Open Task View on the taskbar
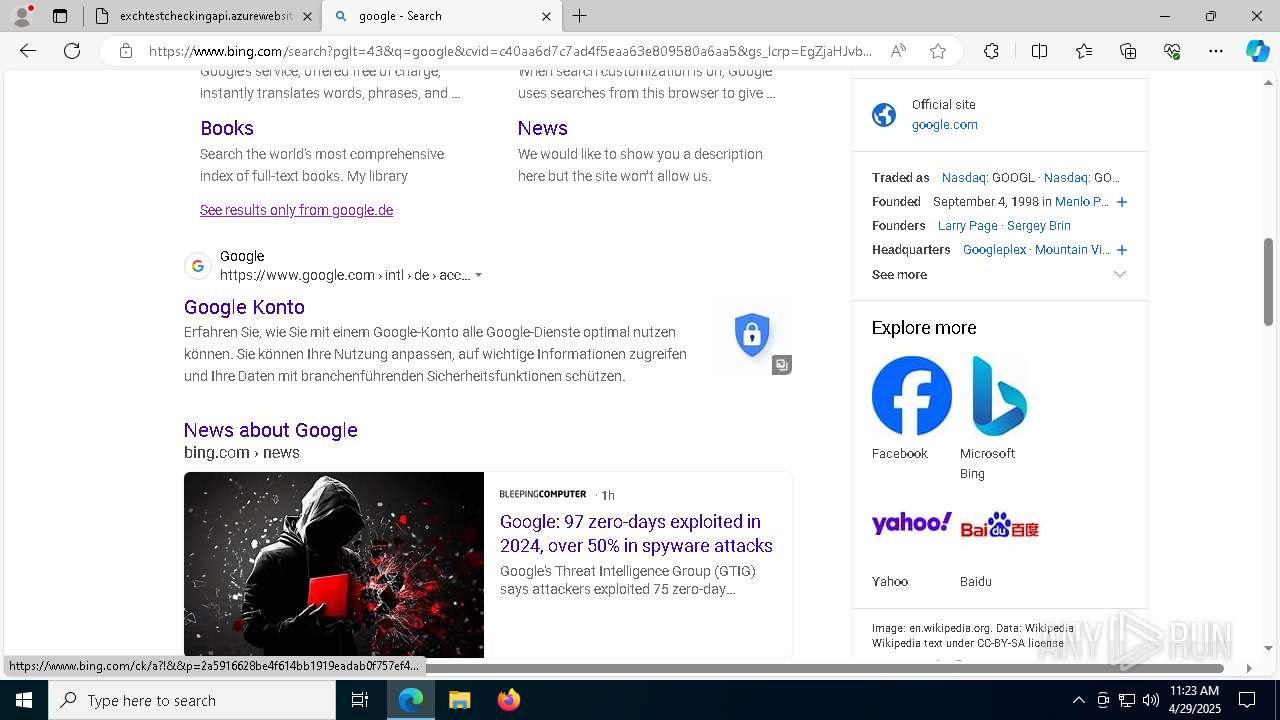 (361, 700)
